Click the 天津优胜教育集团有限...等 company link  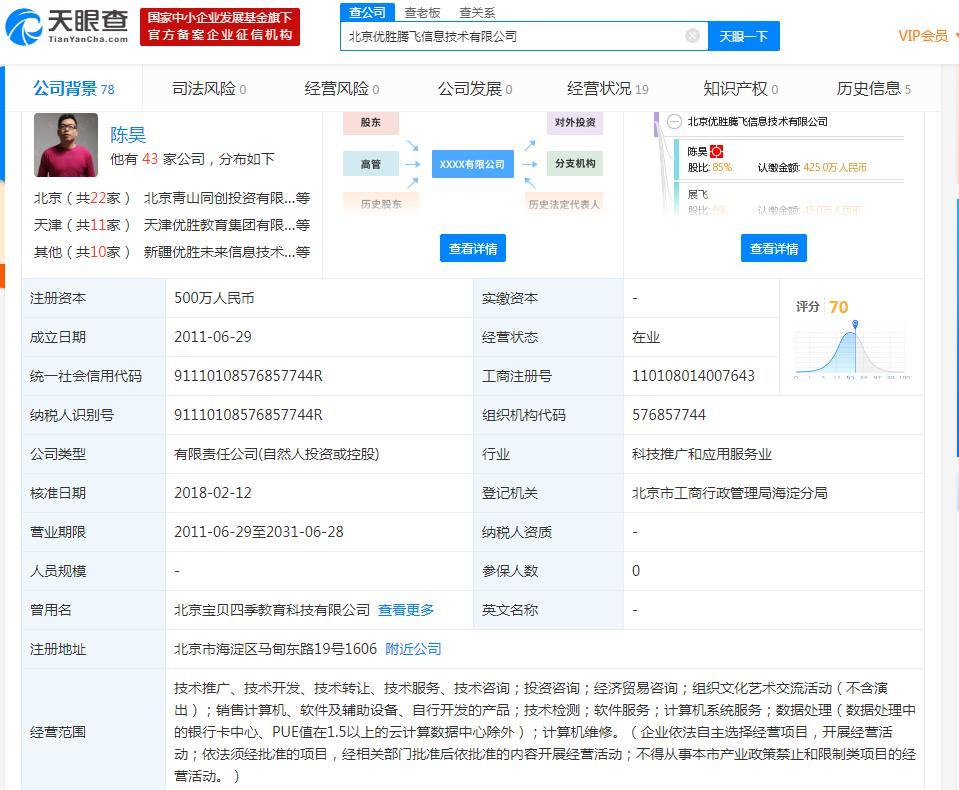pos(227,225)
